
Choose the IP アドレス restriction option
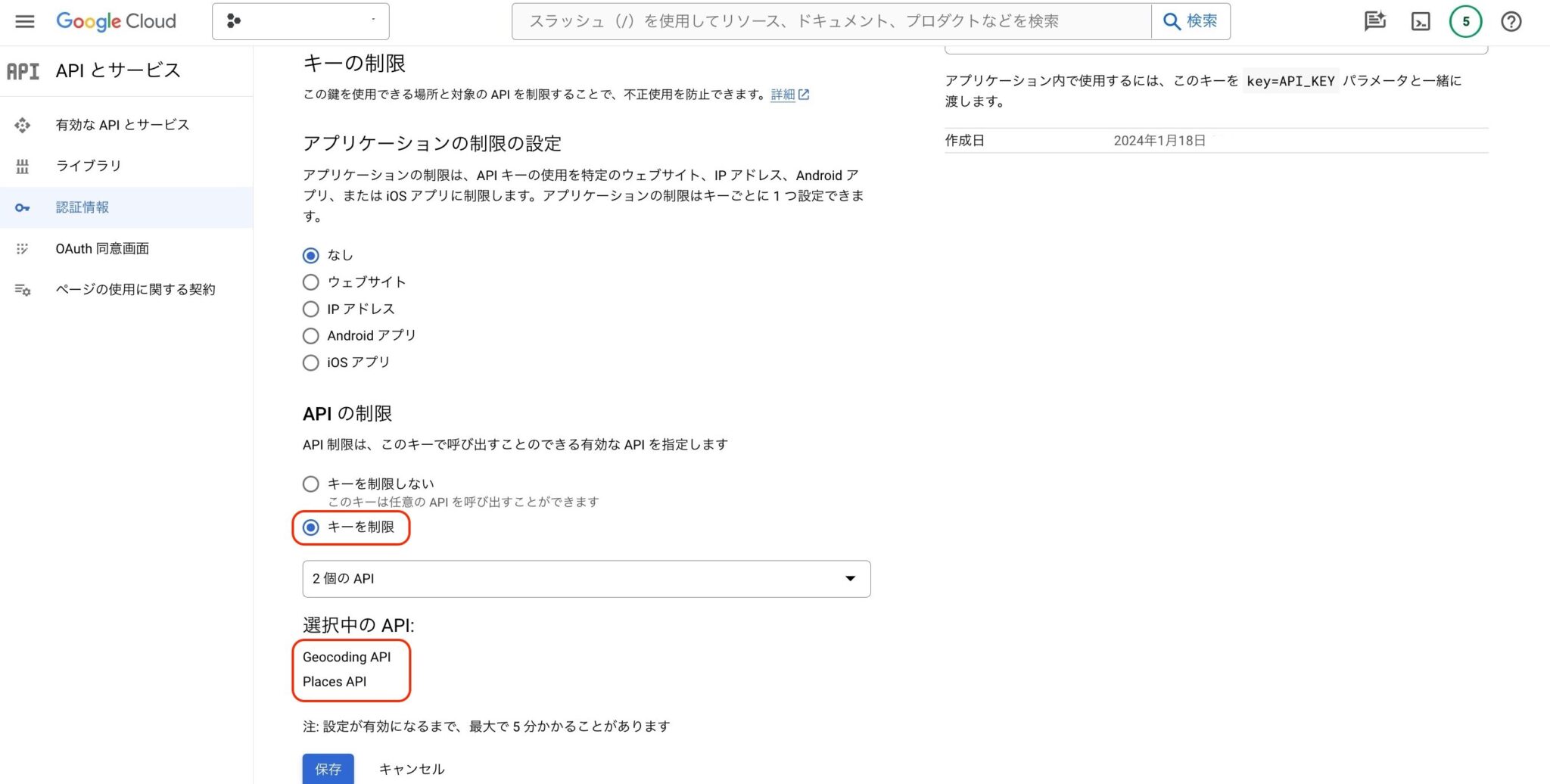[x=310, y=309]
